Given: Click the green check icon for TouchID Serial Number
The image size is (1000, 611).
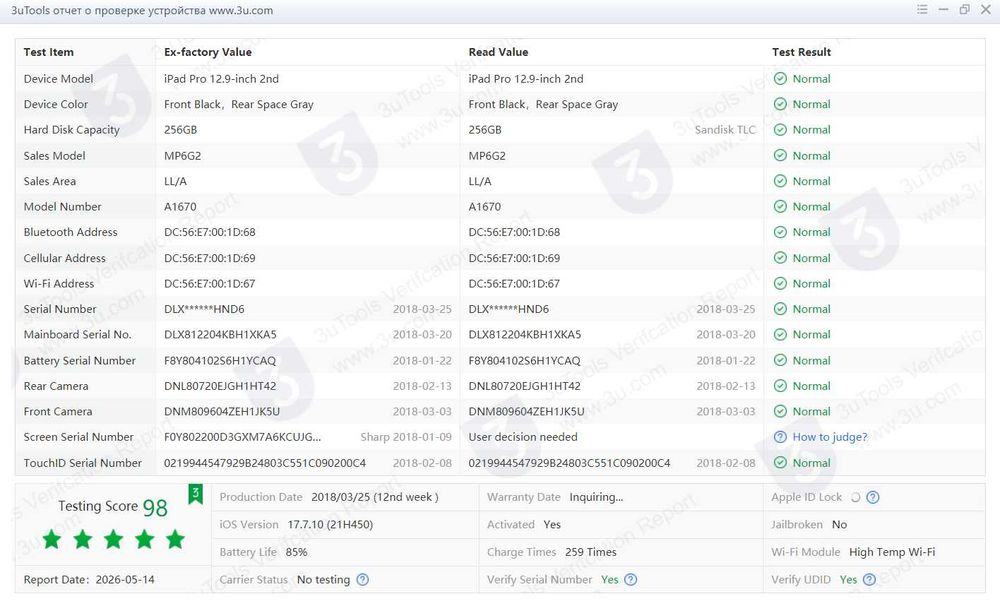Looking at the screenshot, I should (780, 462).
